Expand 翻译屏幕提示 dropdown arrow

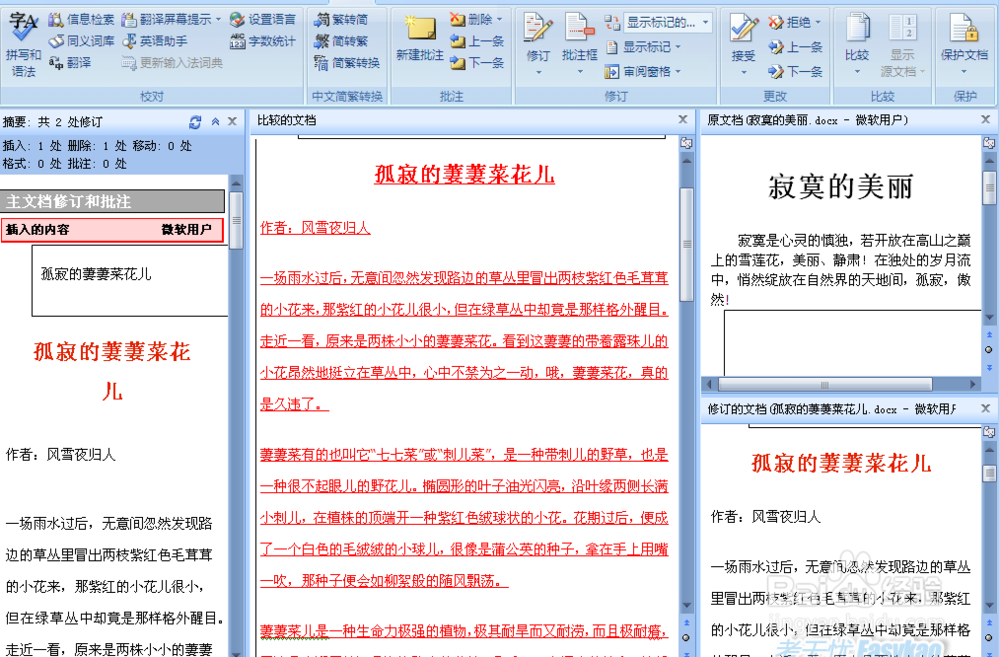click(x=218, y=20)
